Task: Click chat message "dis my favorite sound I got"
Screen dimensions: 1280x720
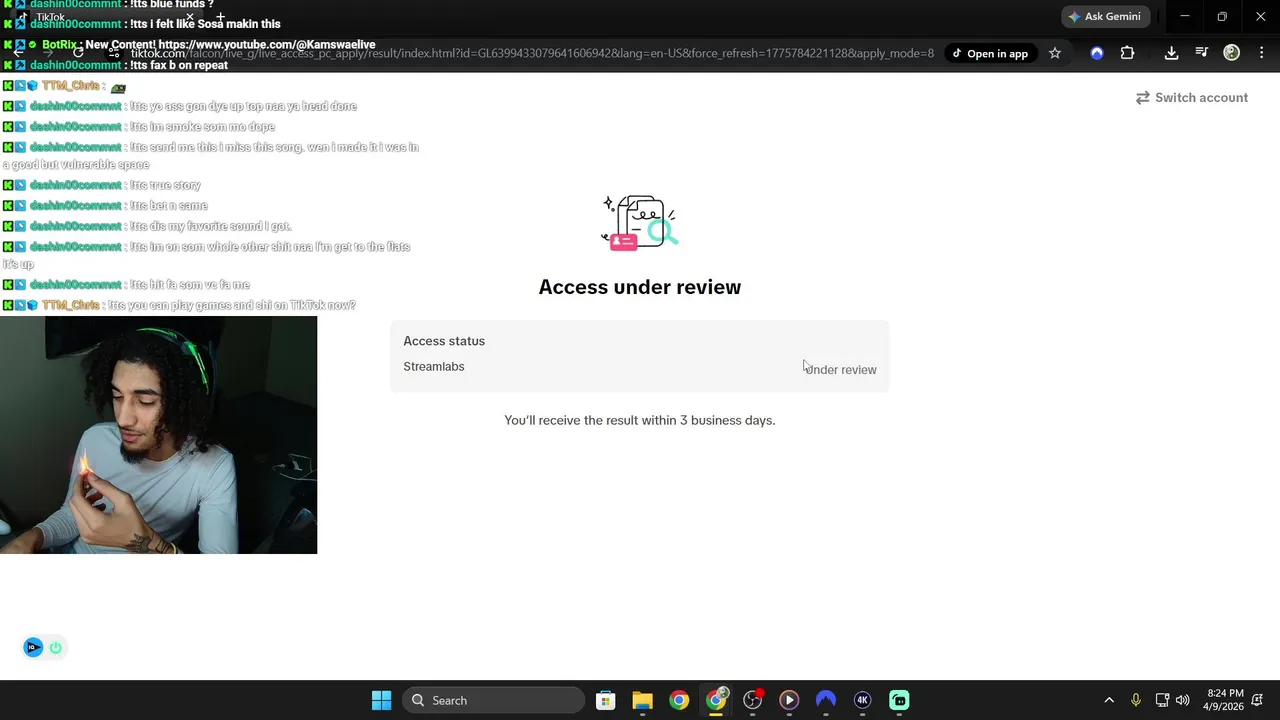Action: click(x=210, y=226)
